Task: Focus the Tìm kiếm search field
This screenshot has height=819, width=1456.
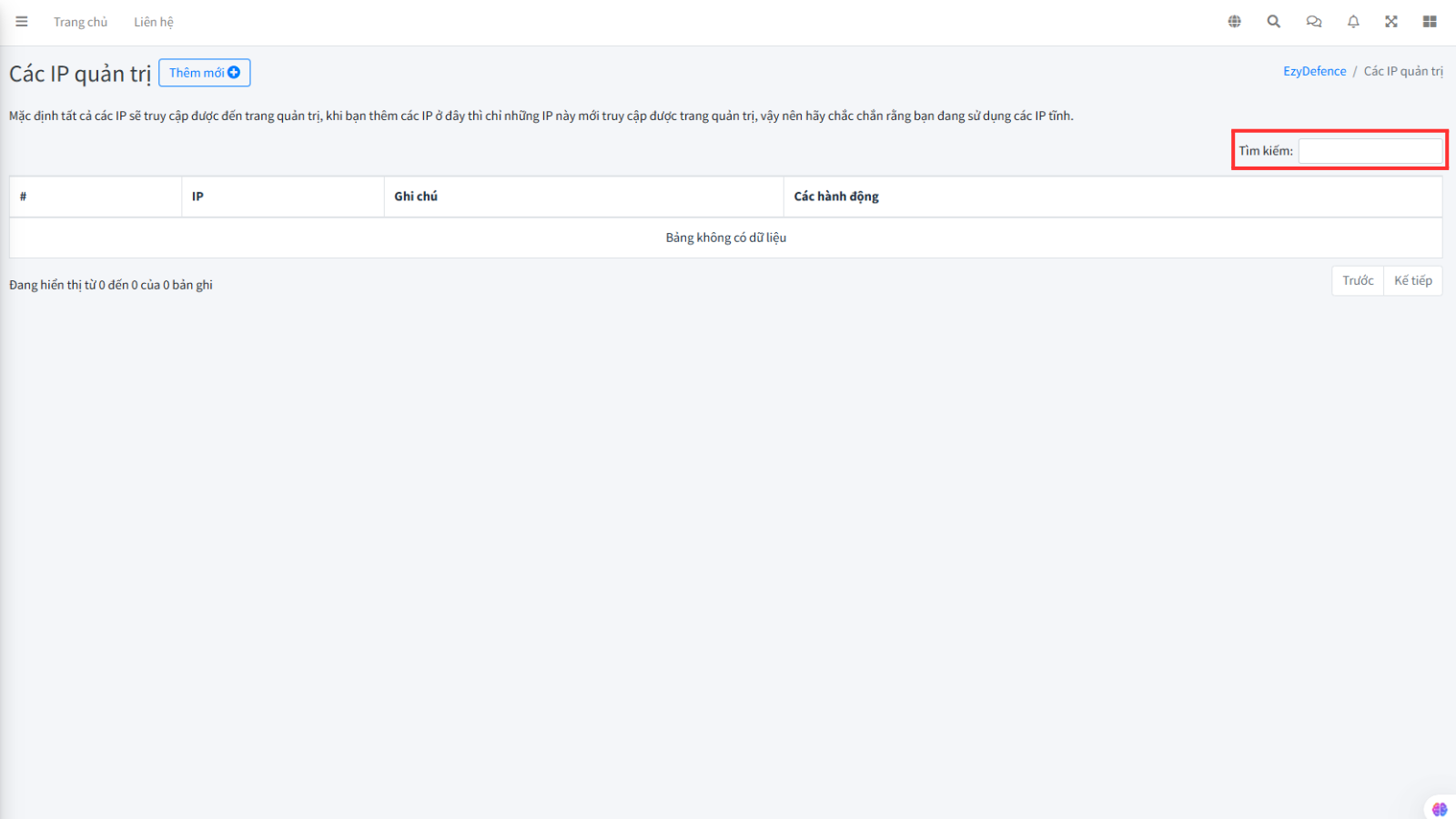Action: (x=1370, y=151)
